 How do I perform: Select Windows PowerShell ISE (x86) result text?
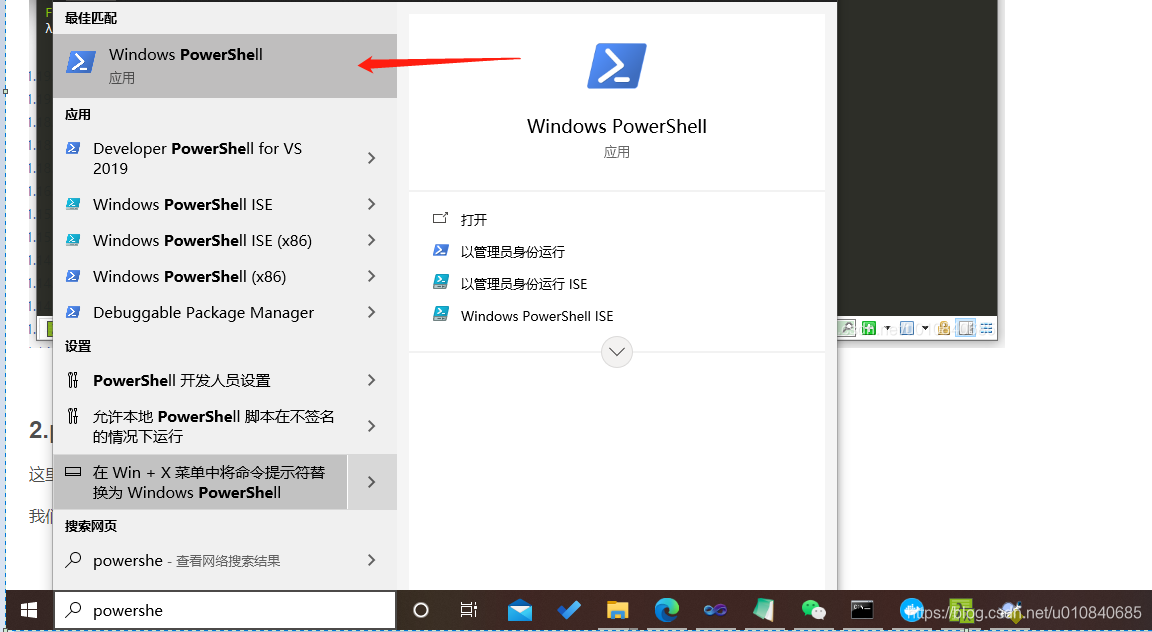pyautogui.click(x=203, y=240)
